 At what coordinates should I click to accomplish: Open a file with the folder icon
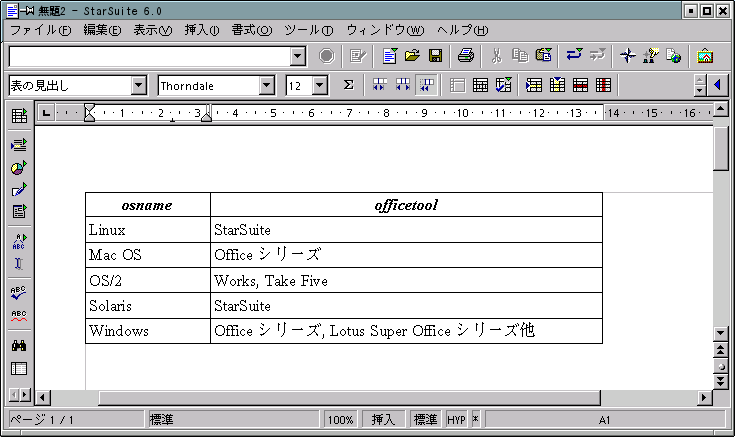coord(412,56)
